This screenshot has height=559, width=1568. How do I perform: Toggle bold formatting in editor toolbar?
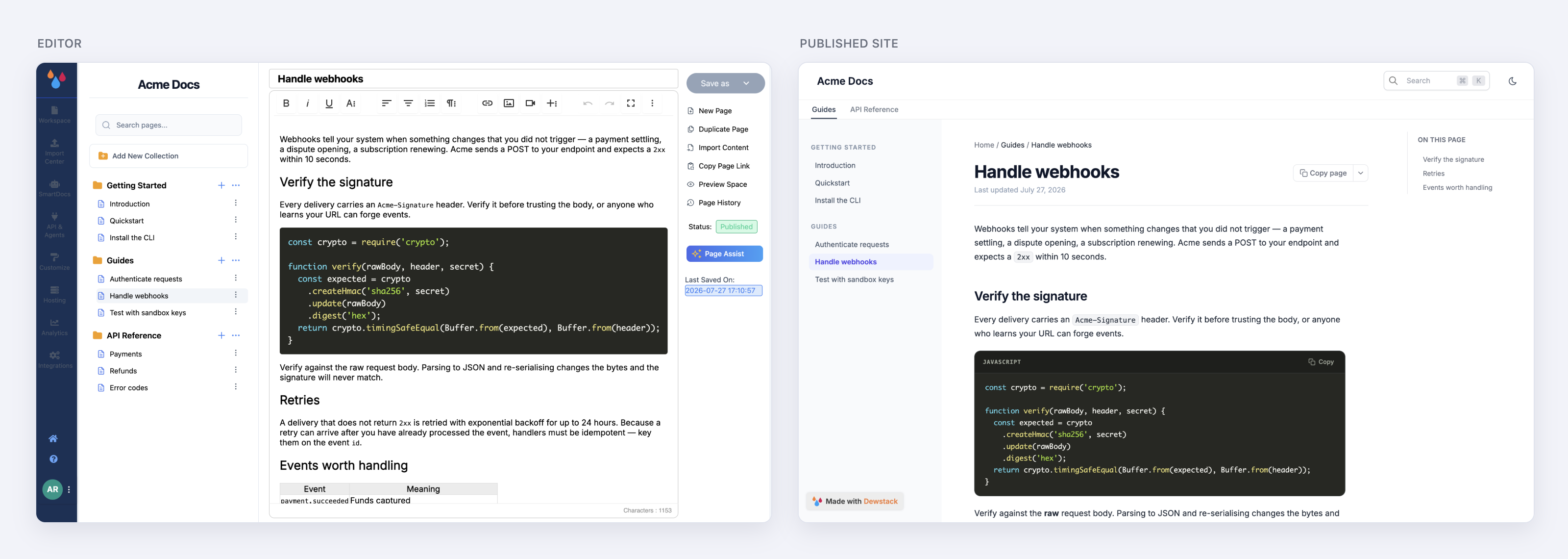pyautogui.click(x=286, y=103)
